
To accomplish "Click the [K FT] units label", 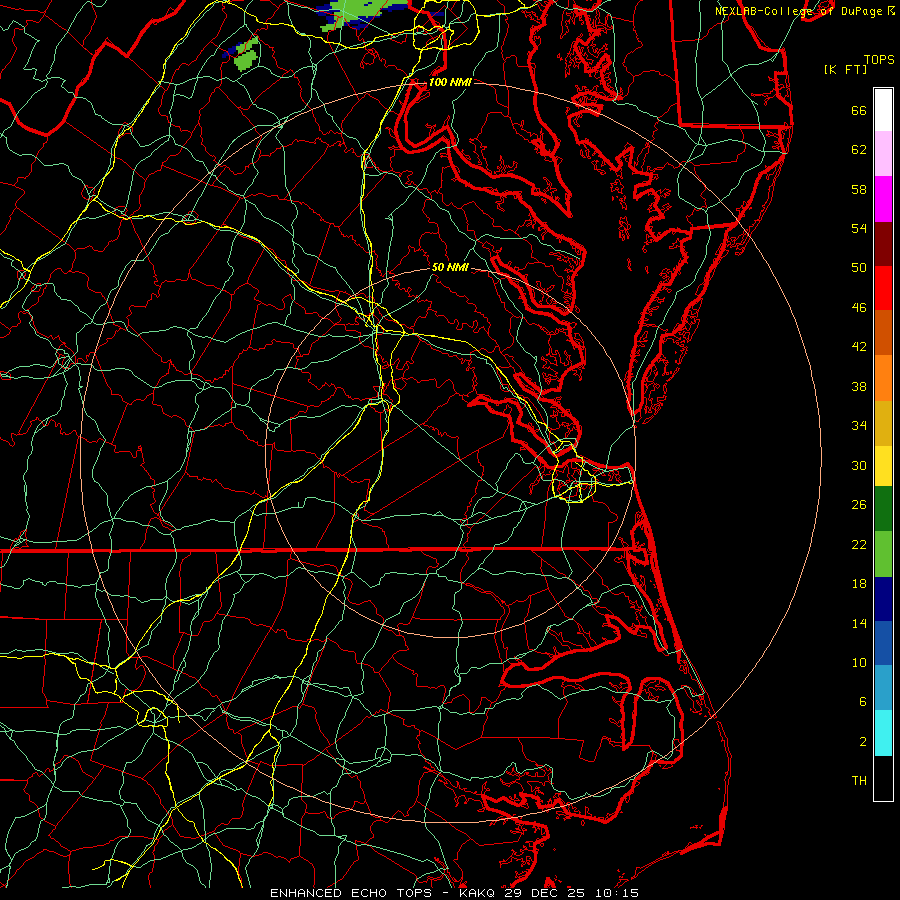I will (x=845, y=69).
